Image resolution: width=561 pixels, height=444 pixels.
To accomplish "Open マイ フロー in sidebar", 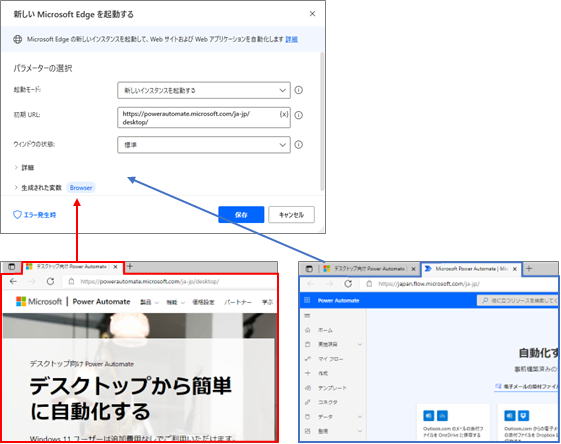I will coord(332,359).
